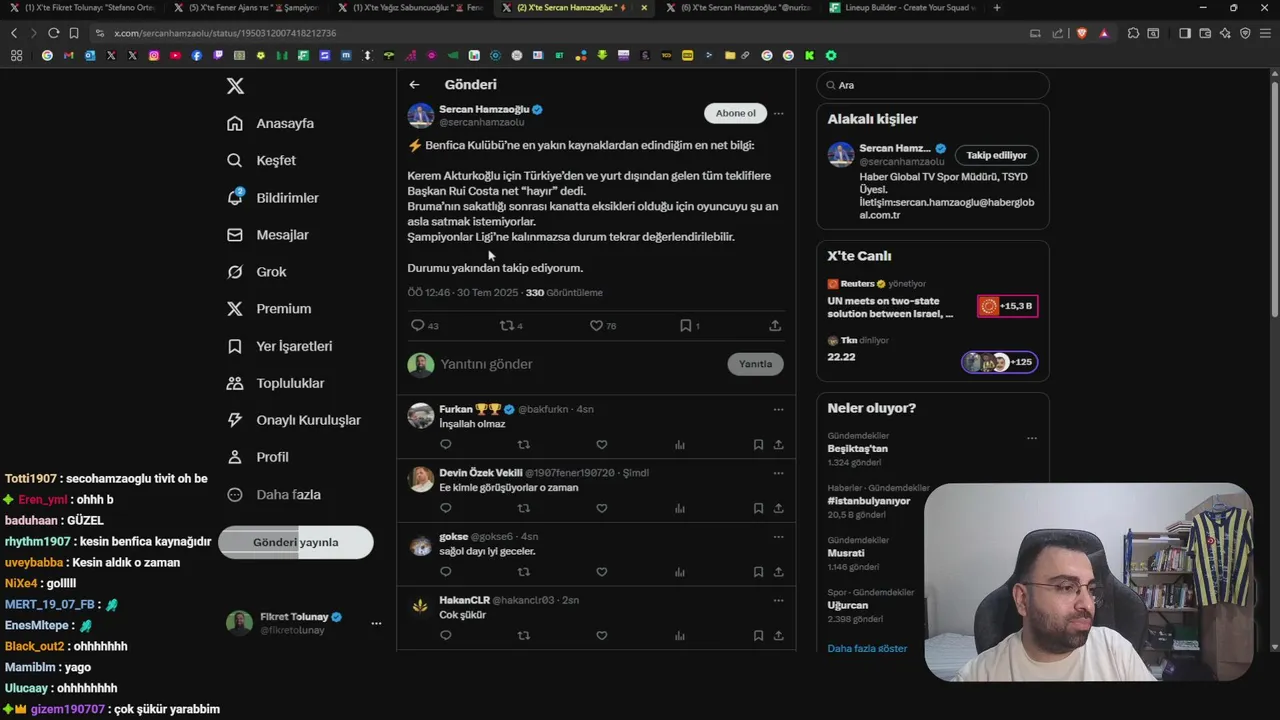Viewport: 1280px width, 720px height.
Task: Open replies on Sercan Hamzaoğlu's post (43)
Action: tap(424, 326)
